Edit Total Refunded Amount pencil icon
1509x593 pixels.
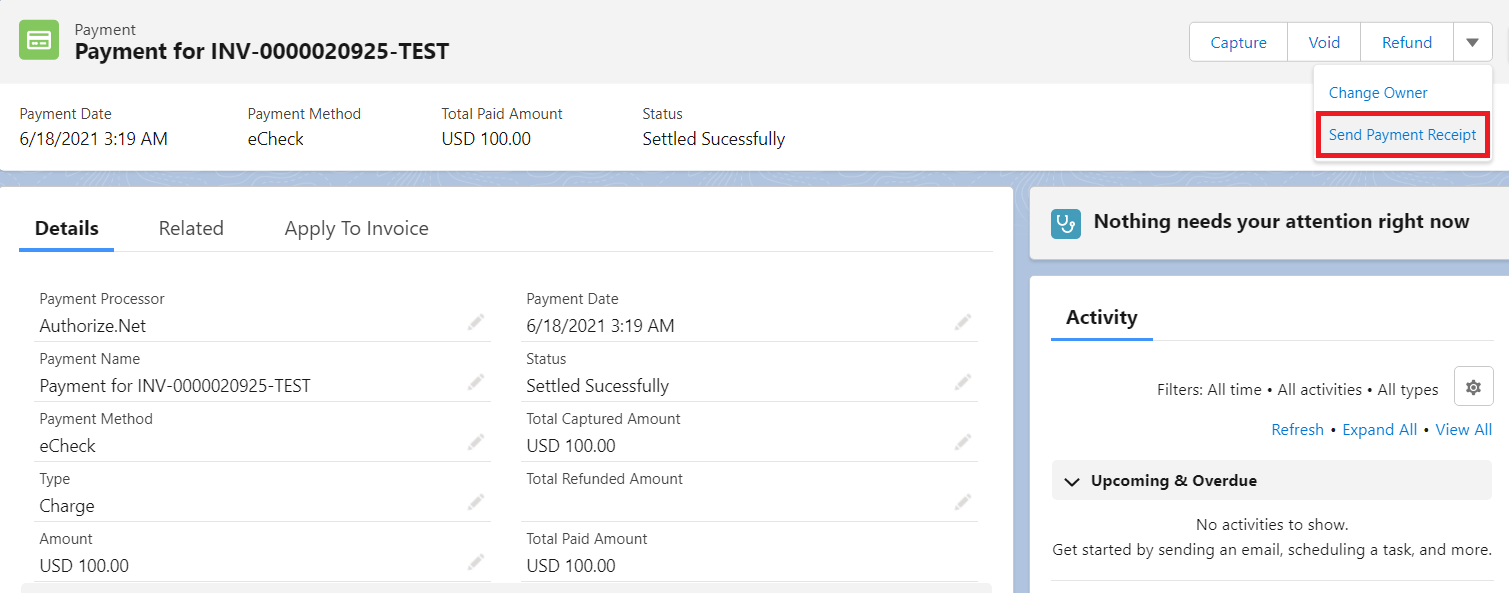[963, 502]
